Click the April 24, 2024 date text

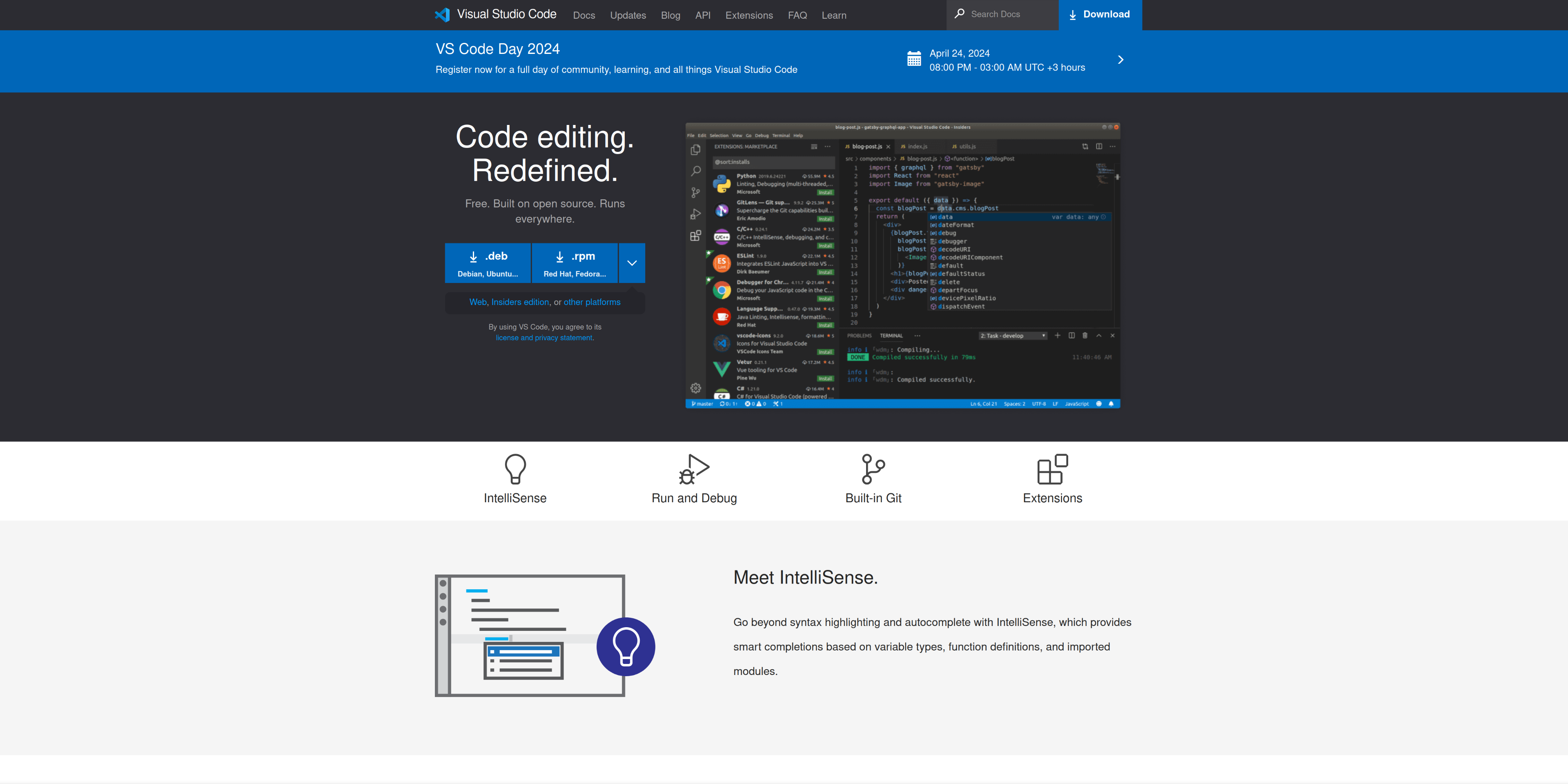tap(959, 53)
